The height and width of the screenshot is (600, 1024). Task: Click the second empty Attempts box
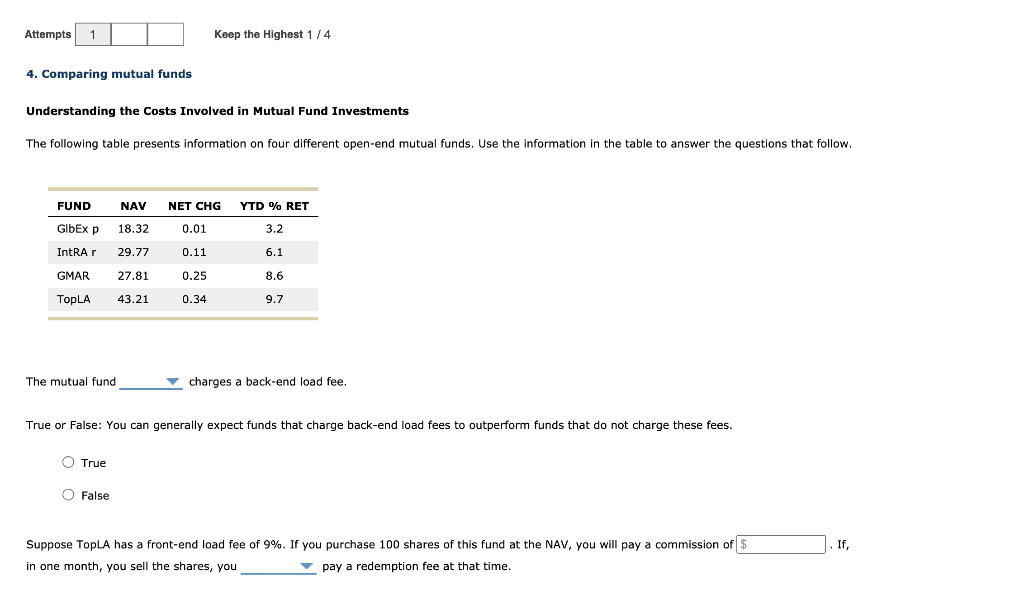[x=128, y=33]
